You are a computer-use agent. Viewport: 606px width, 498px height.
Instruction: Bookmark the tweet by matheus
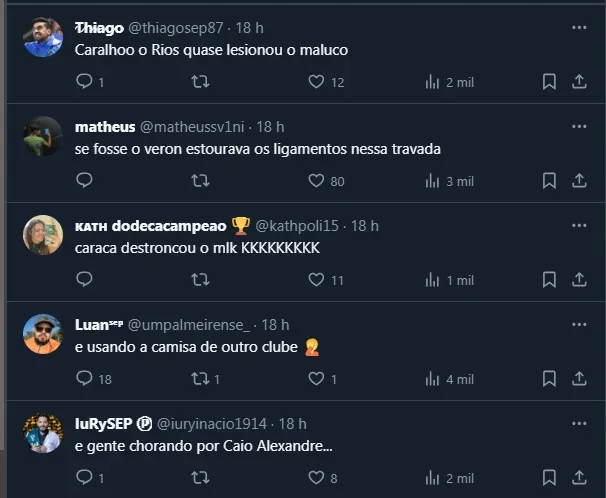coord(549,181)
